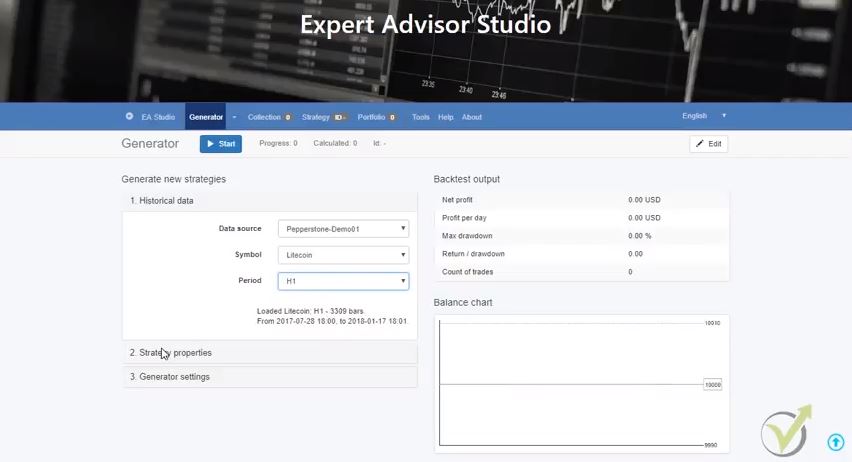852x462 pixels.
Task: Open the Period dropdown showing H1
Action: pos(343,281)
